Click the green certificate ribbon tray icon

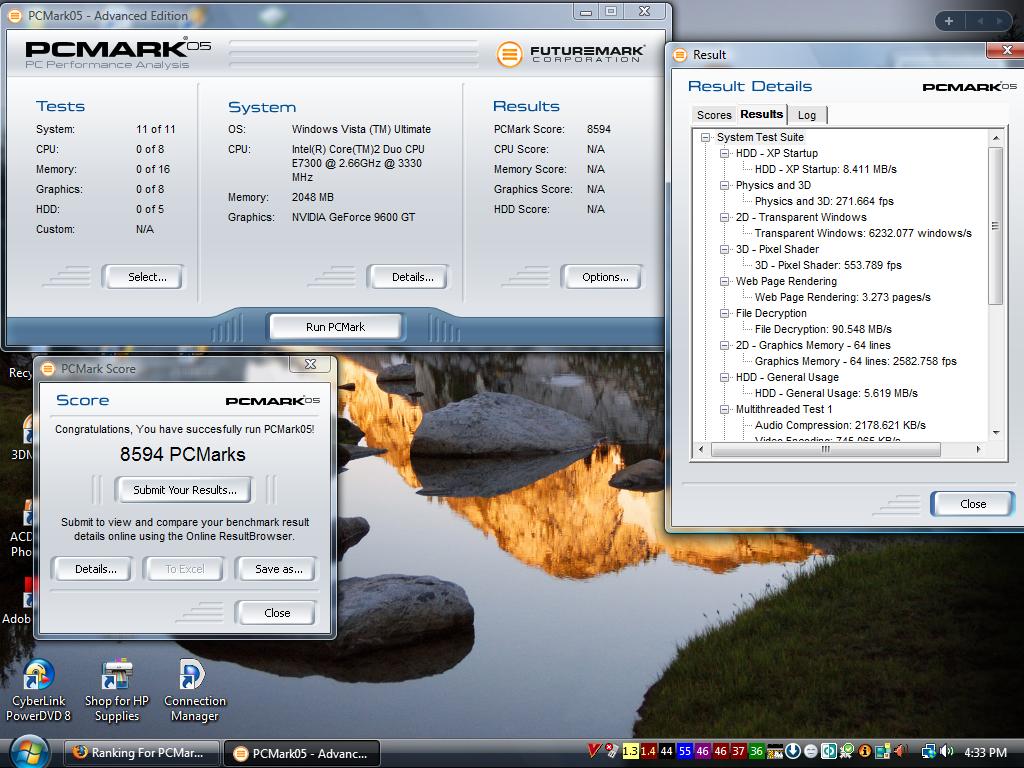click(x=847, y=751)
